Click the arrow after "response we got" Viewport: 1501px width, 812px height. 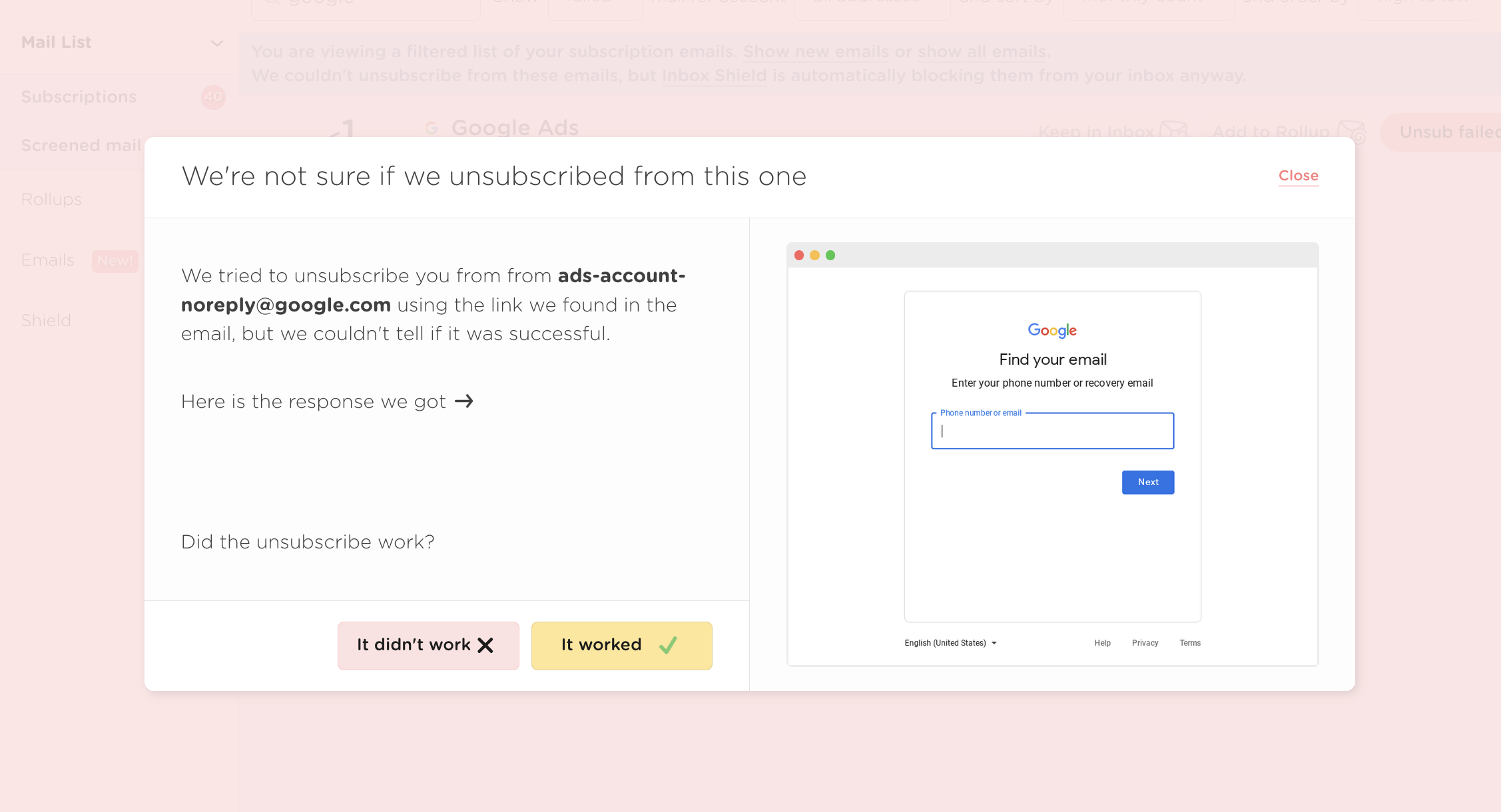point(464,401)
